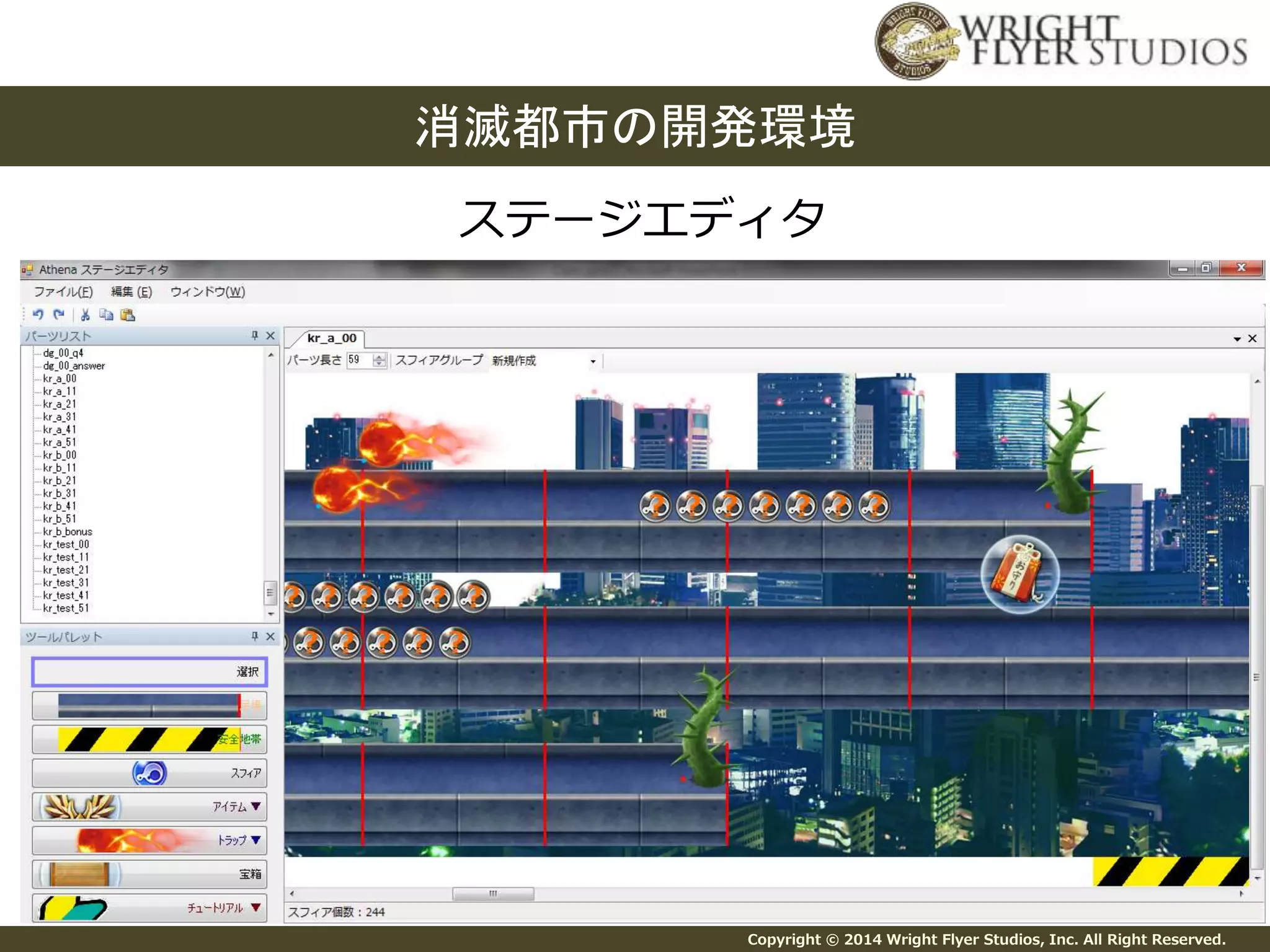Click the Undo toolbar icon

click(x=38, y=315)
